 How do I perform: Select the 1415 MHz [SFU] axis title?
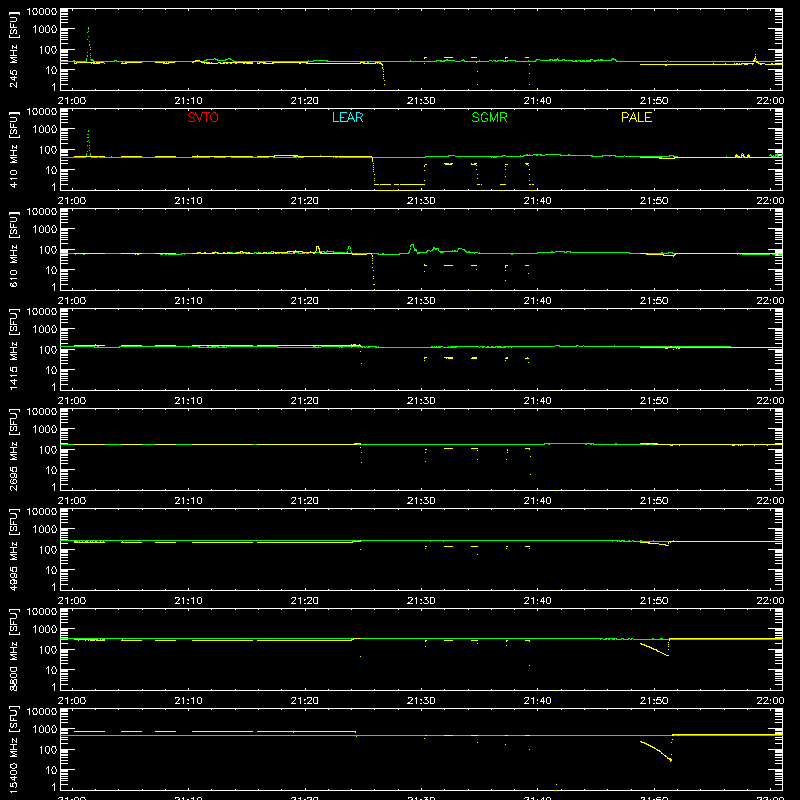coord(14,350)
